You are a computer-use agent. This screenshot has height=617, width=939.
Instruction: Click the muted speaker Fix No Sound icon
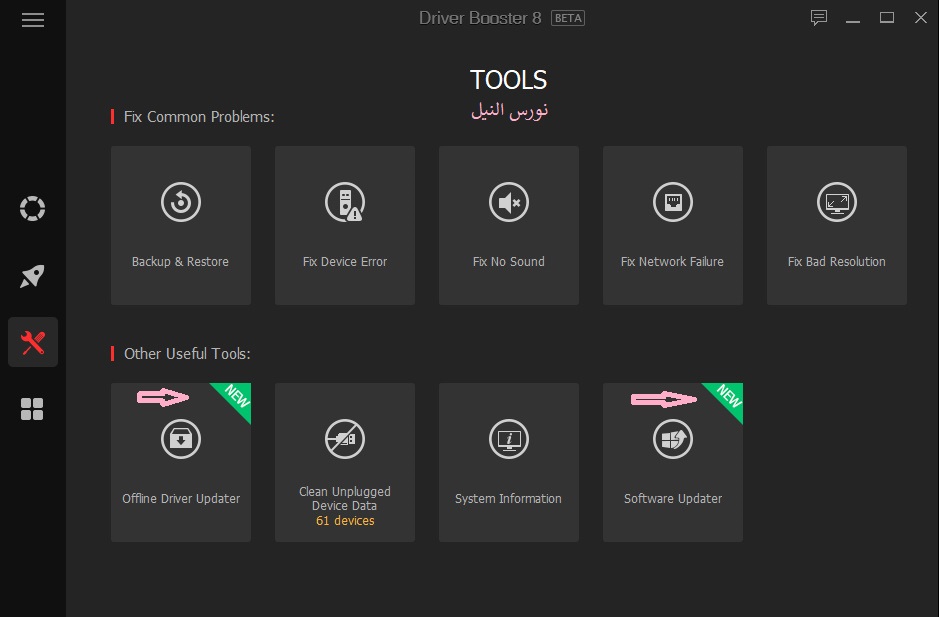[509, 203]
